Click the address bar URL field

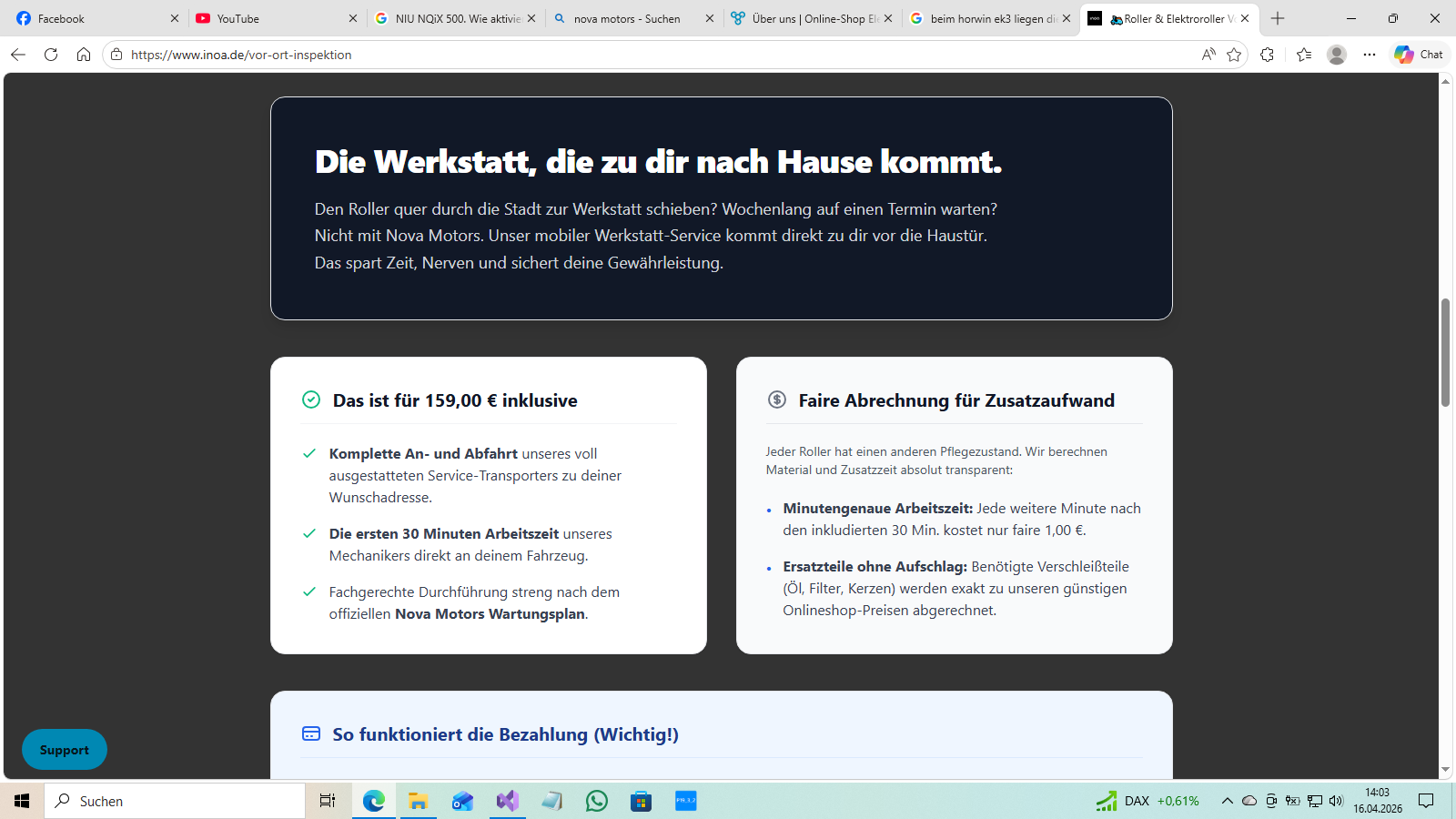pos(637,55)
